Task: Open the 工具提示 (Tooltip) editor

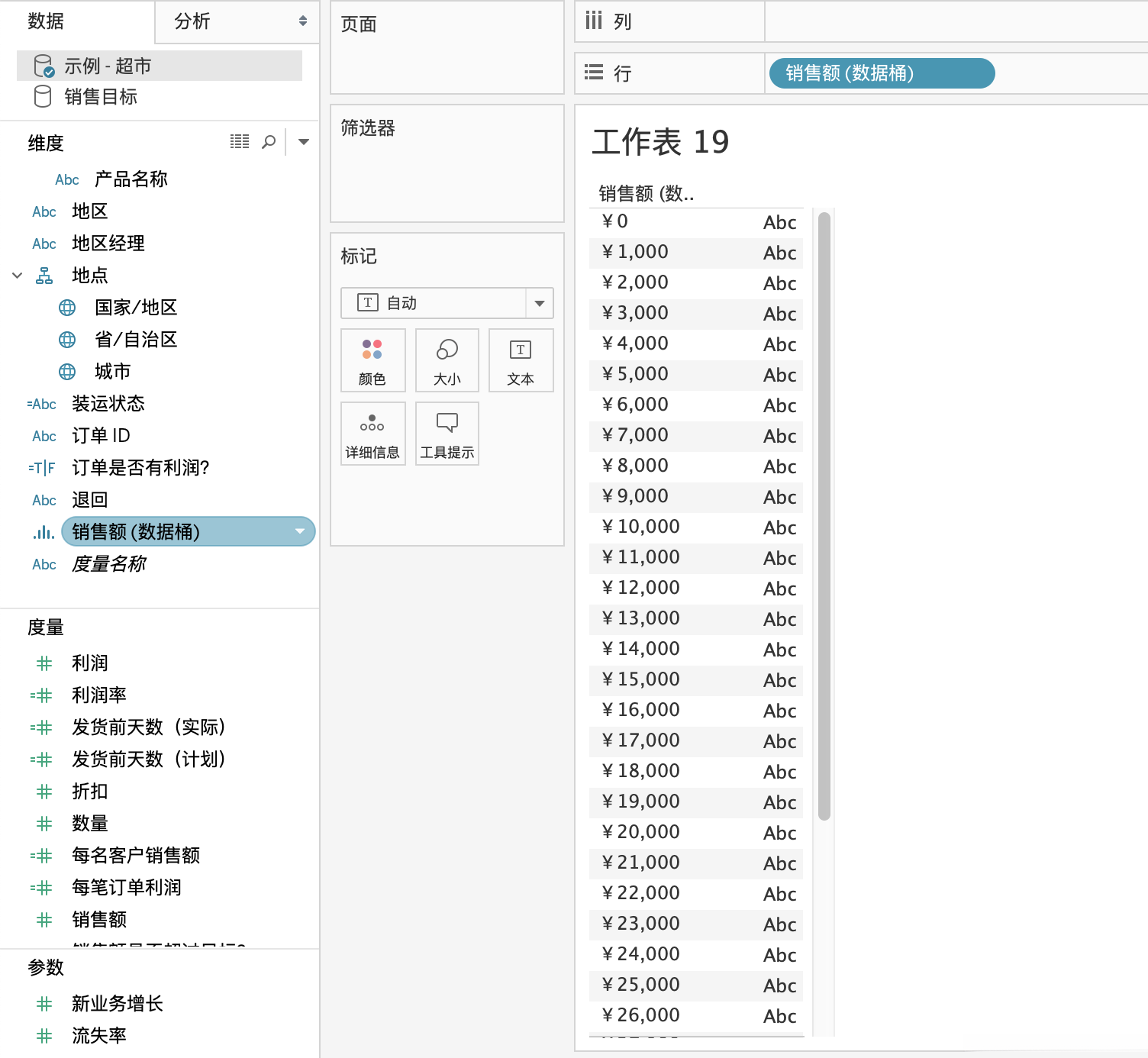Action: point(447,433)
